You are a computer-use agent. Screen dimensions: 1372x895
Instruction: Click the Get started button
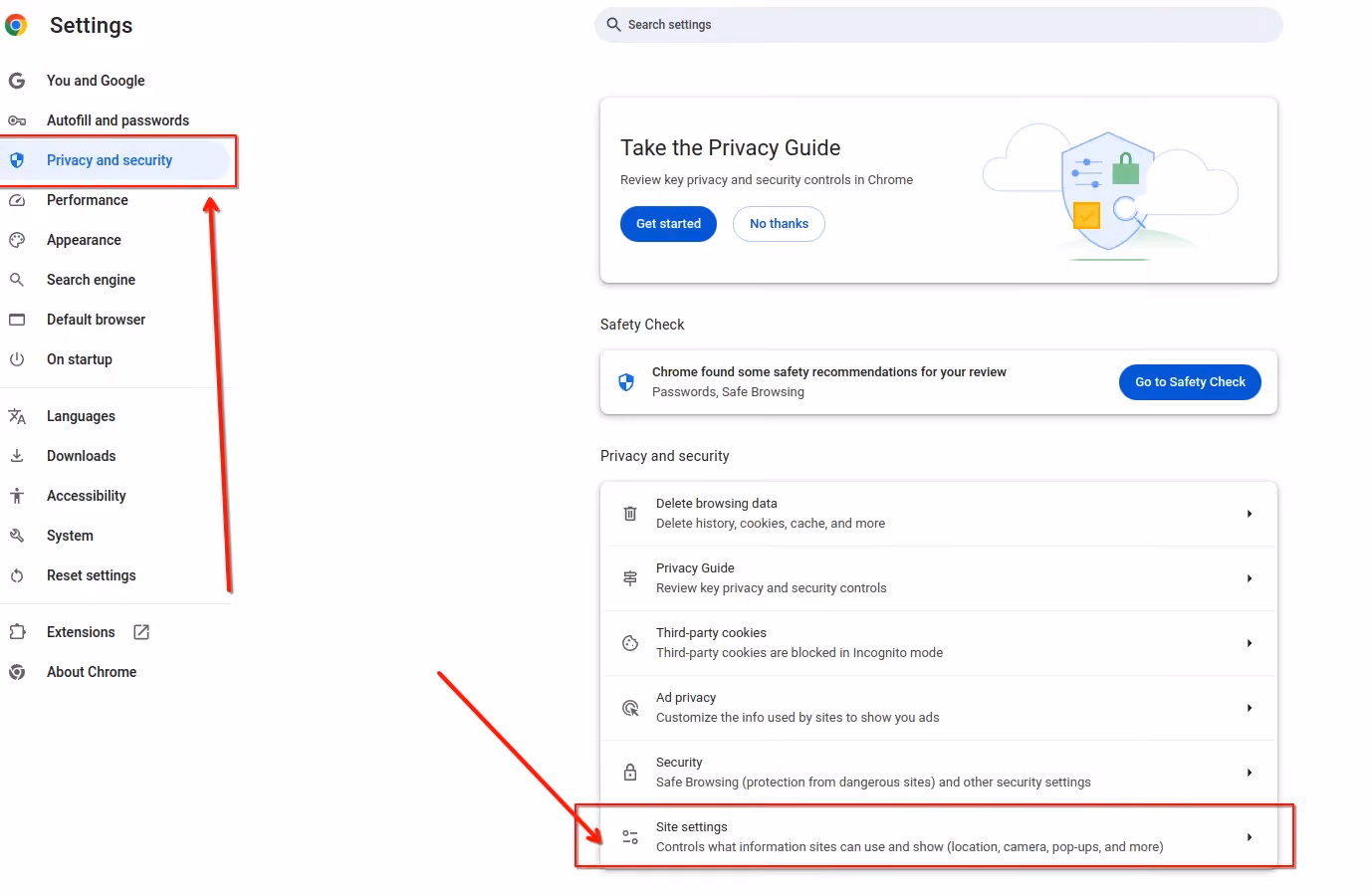click(x=668, y=224)
